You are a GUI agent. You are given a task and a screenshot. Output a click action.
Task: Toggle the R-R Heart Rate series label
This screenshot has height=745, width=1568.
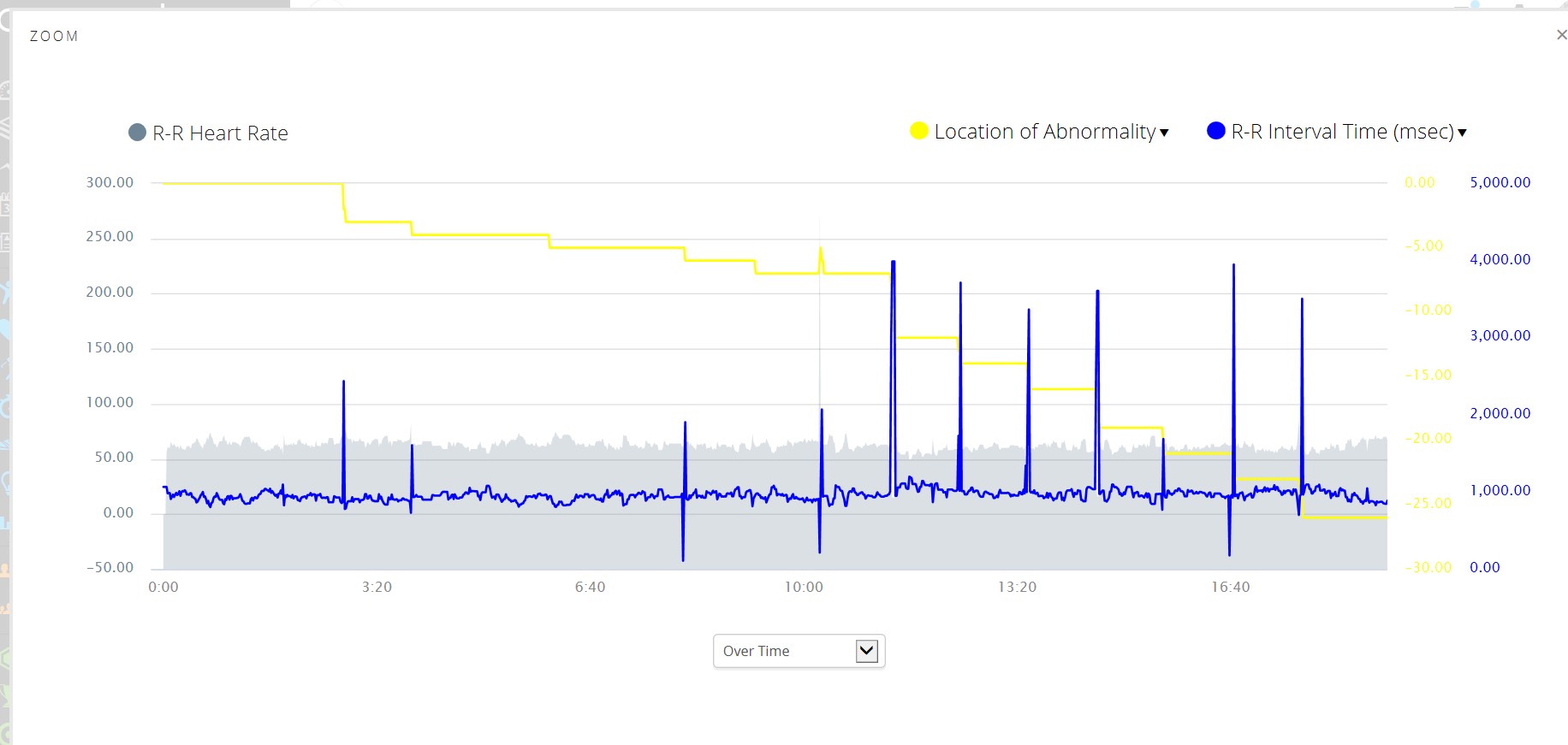click(x=220, y=133)
